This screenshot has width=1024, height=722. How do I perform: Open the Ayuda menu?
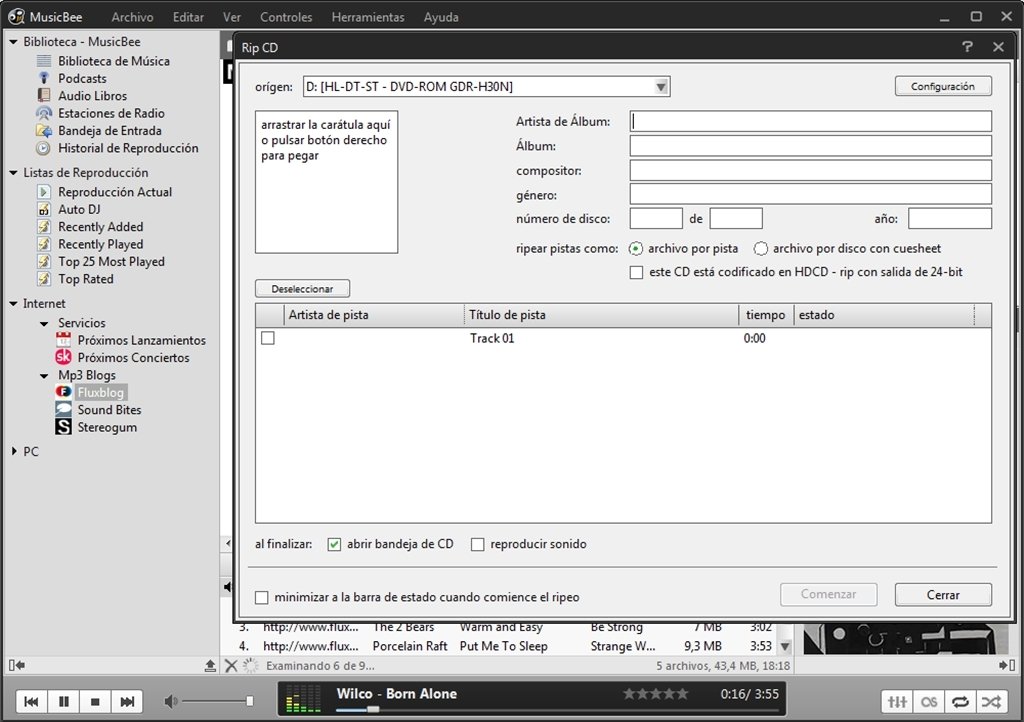point(441,17)
